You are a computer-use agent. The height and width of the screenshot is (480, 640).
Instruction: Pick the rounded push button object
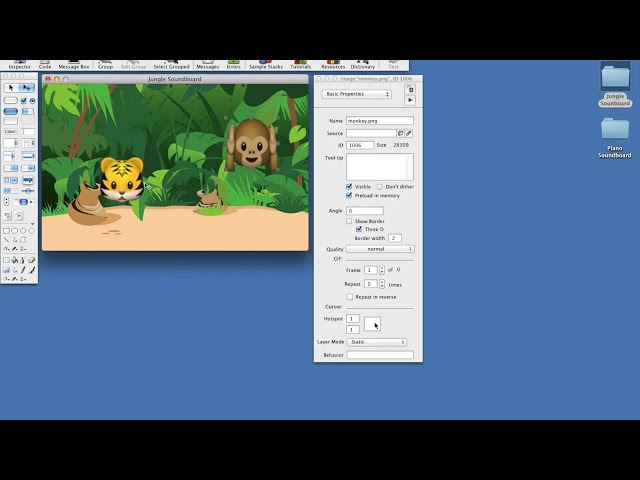(11, 100)
